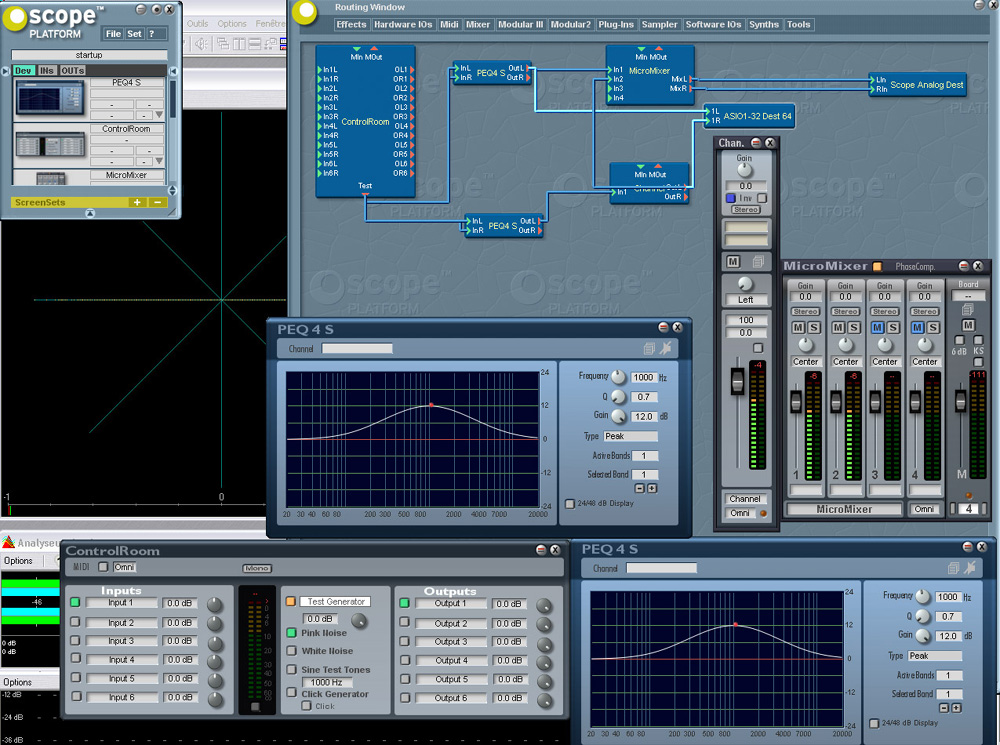Toggle Input 2 checkbox in ControlRoom
The image size is (1000, 745).
tap(75, 622)
